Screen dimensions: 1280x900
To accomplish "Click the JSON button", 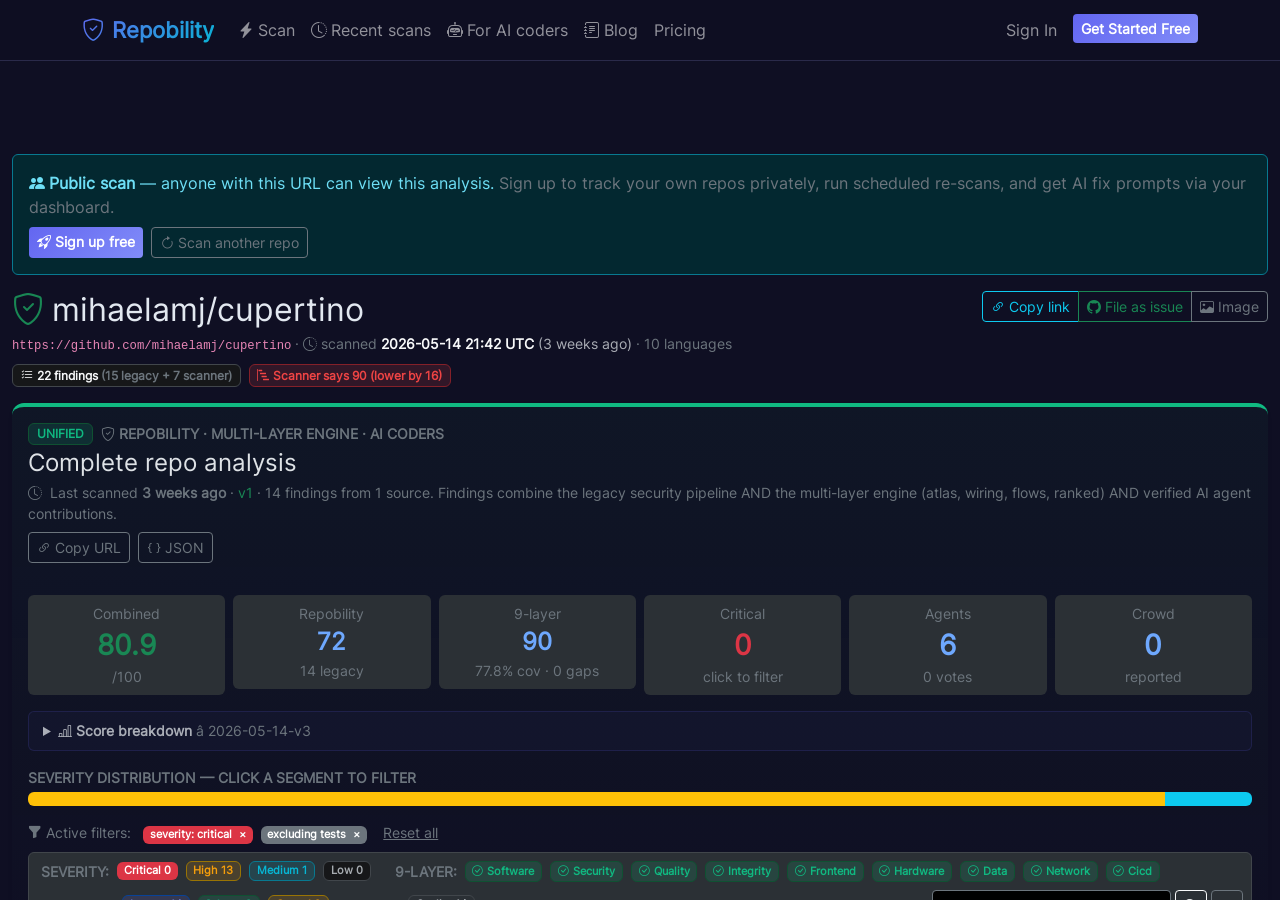I will coord(175,547).
